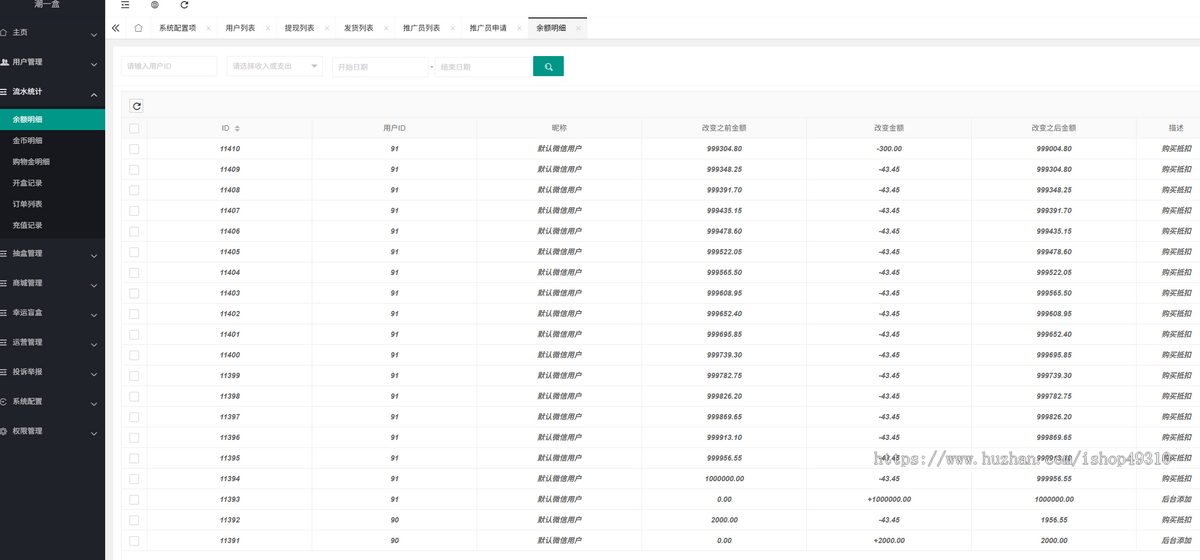Close the 系统配置项 tab
The height and width of the screenshot is (560, 1200).
coord(208,28)
